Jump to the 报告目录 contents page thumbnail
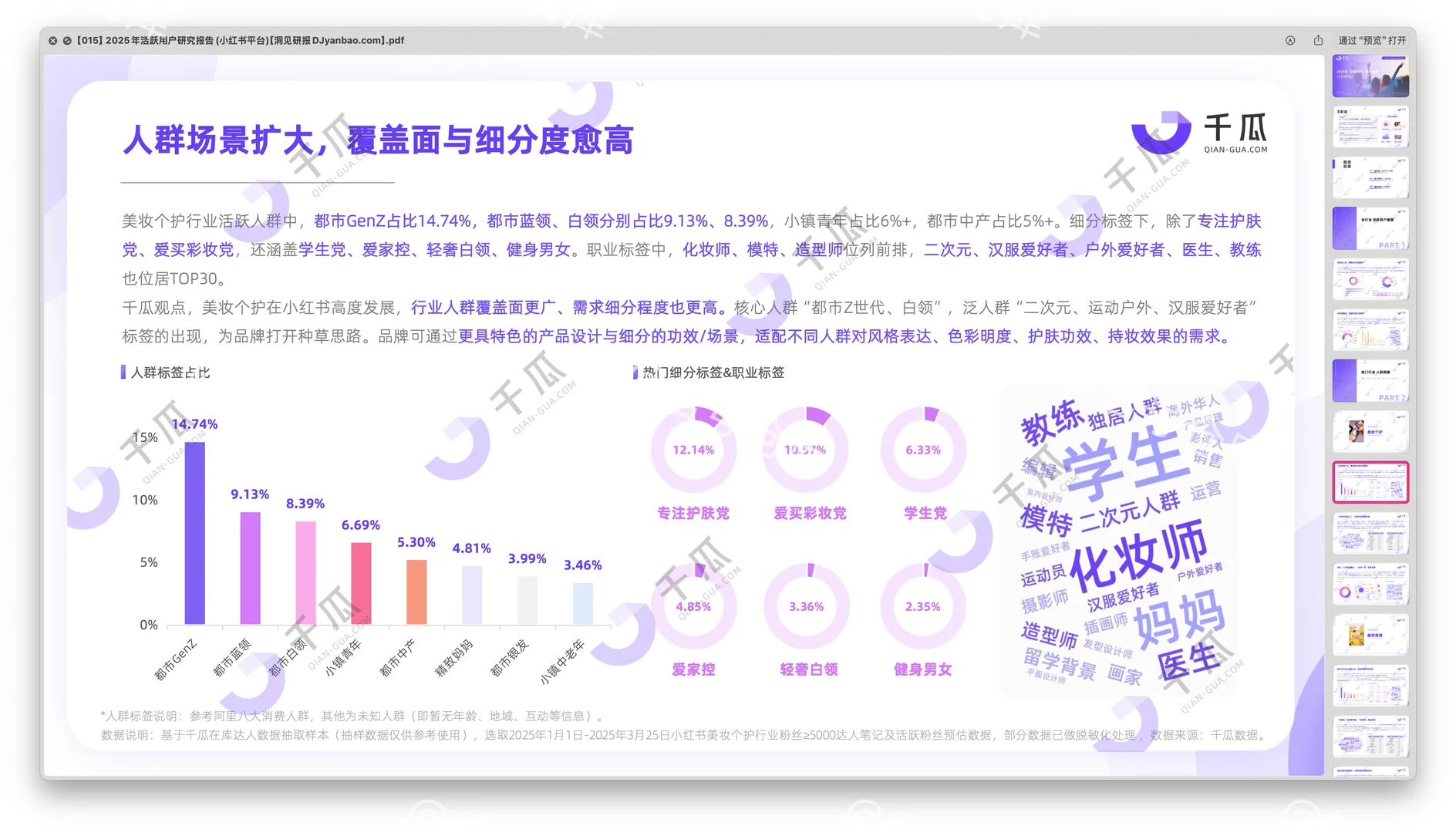The image size is (1456, 833). (x=1370, y=176)
